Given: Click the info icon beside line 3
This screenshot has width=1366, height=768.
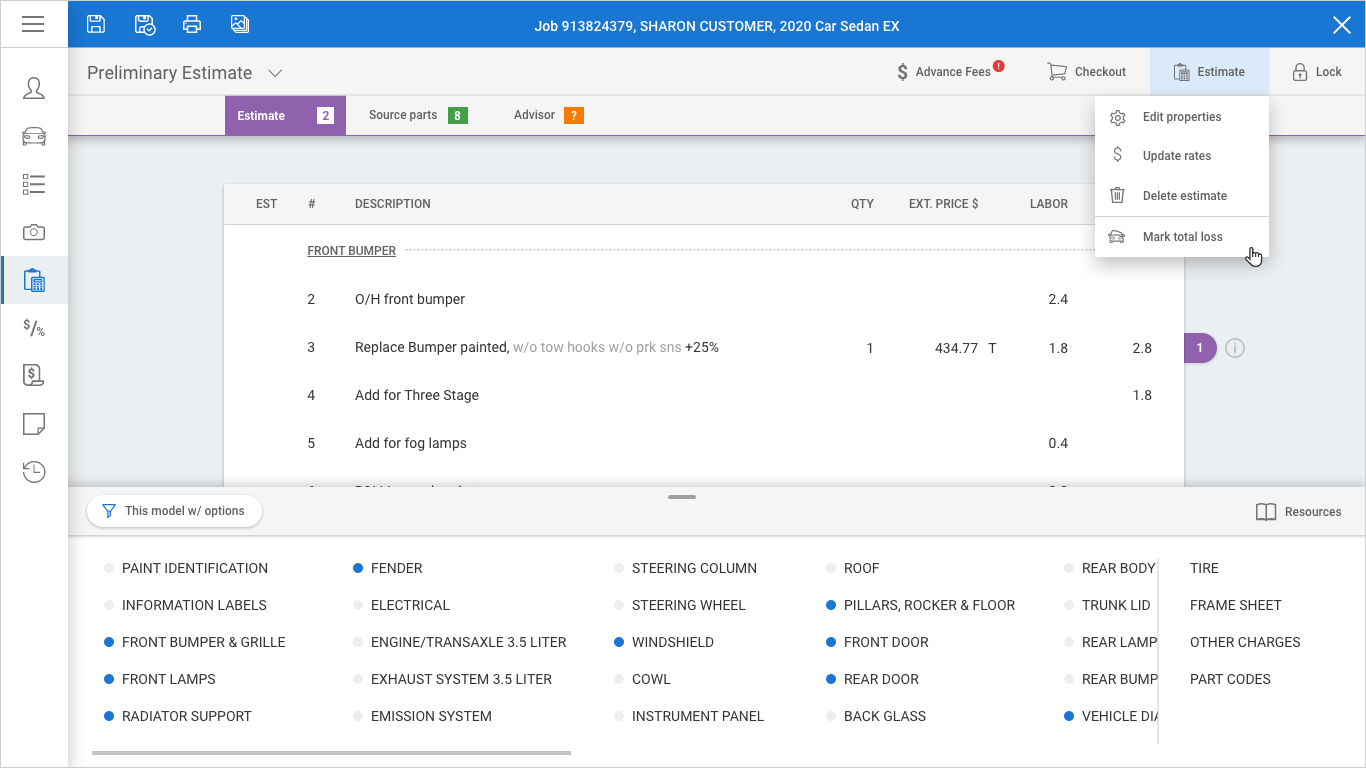Looking at the screenshot, I should (1235, 348).
